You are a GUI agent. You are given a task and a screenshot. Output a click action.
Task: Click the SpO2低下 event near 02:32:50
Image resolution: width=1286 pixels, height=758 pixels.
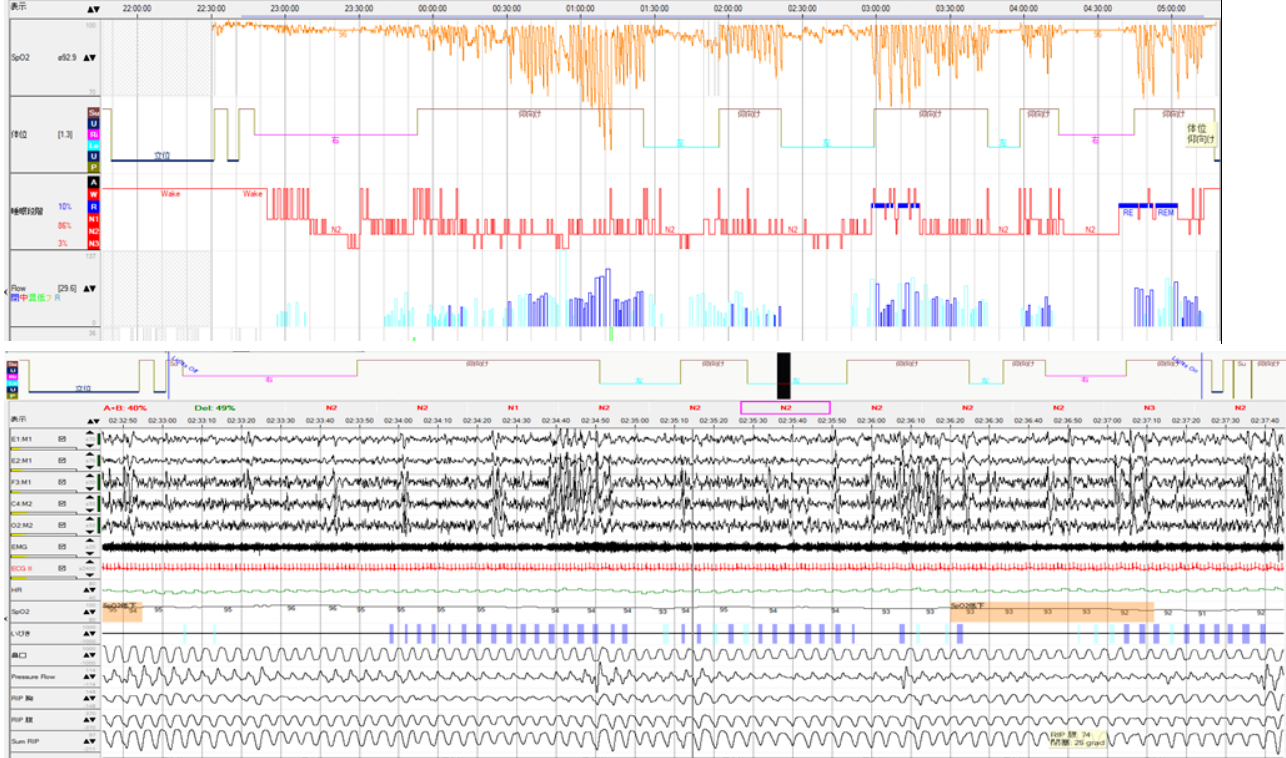[x=122, y=611]
